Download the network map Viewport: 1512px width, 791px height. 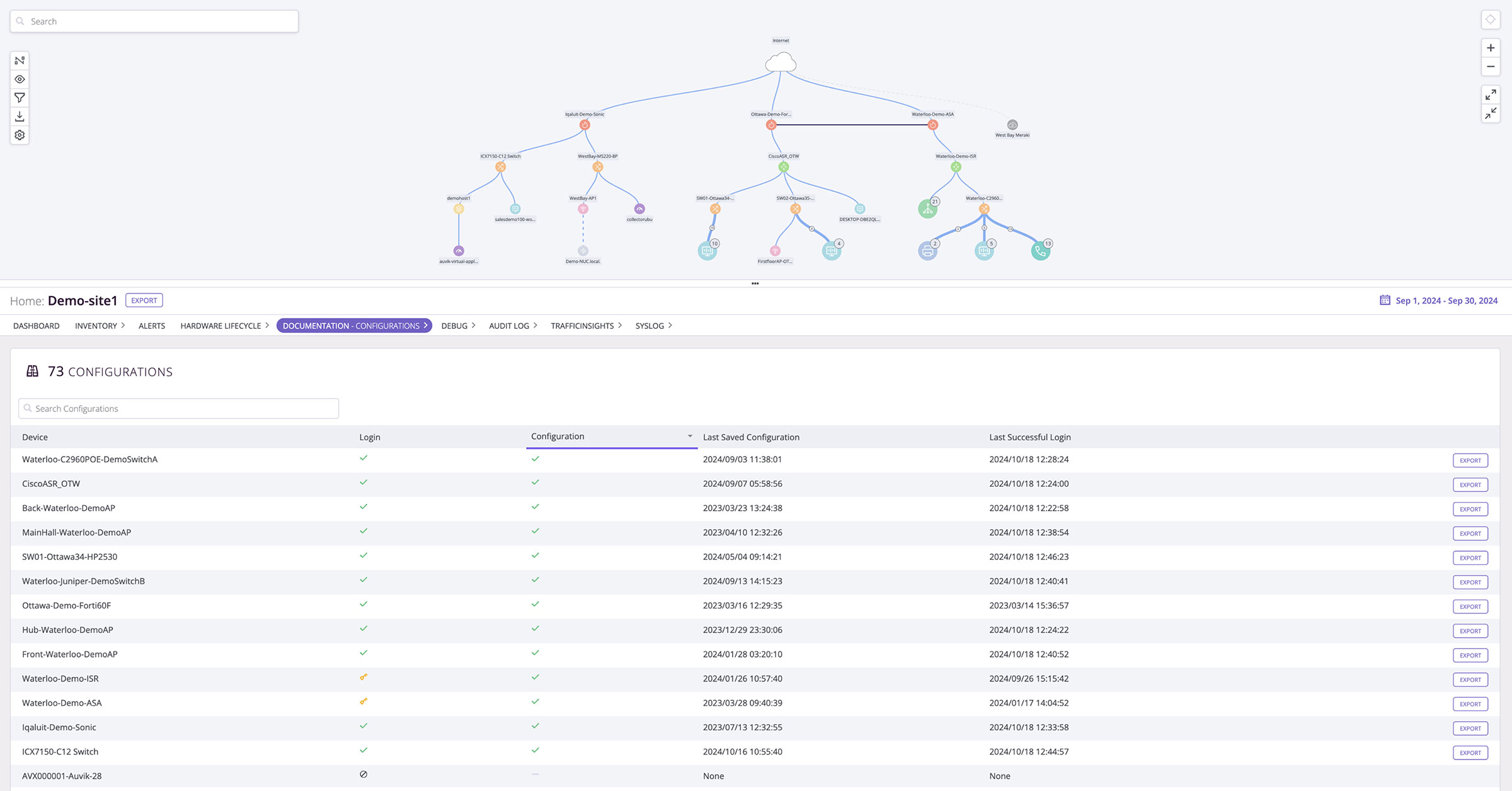click(x=20, y=117)
